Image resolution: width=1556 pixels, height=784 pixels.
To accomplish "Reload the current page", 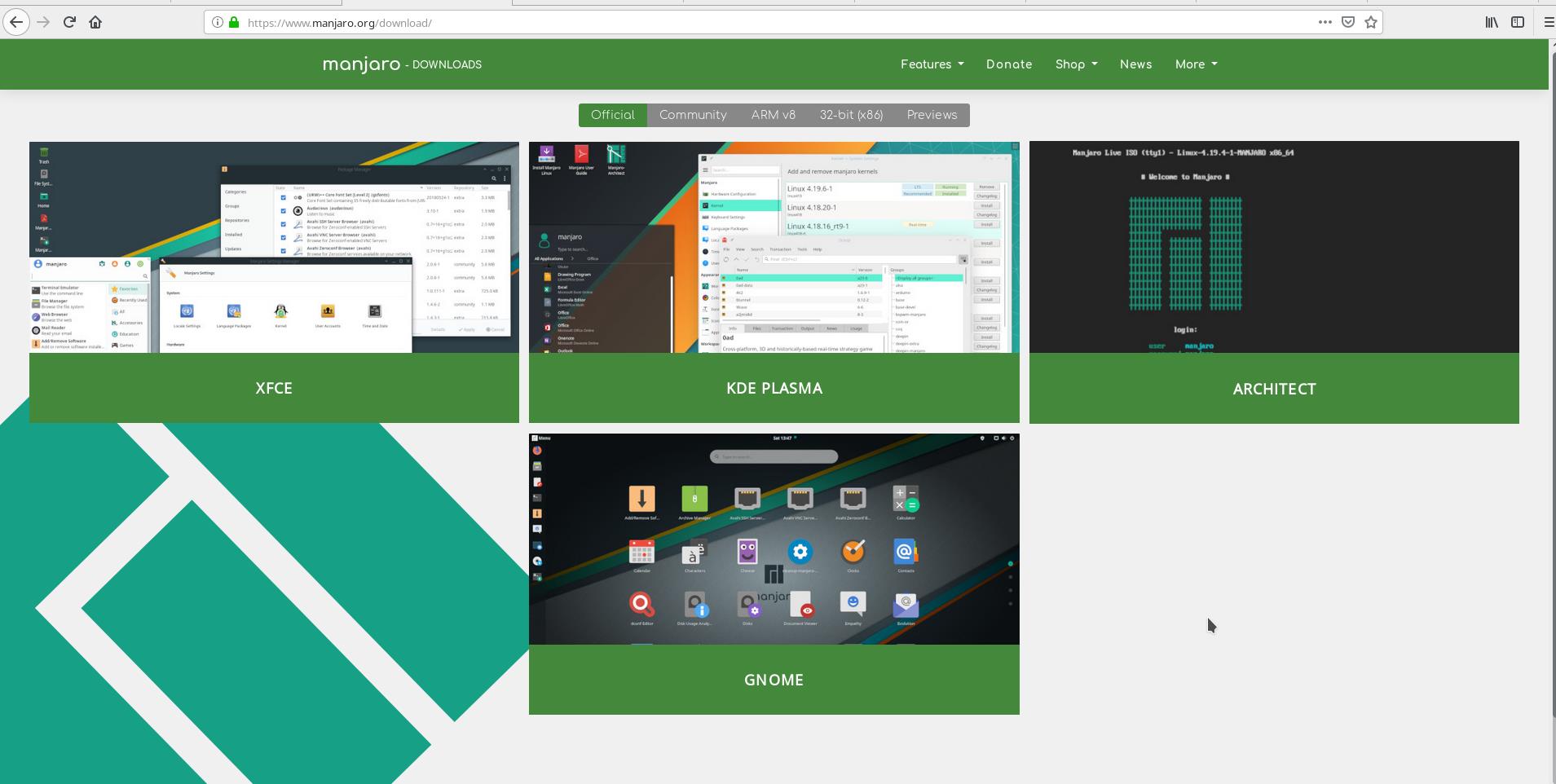I will (69, 22).
